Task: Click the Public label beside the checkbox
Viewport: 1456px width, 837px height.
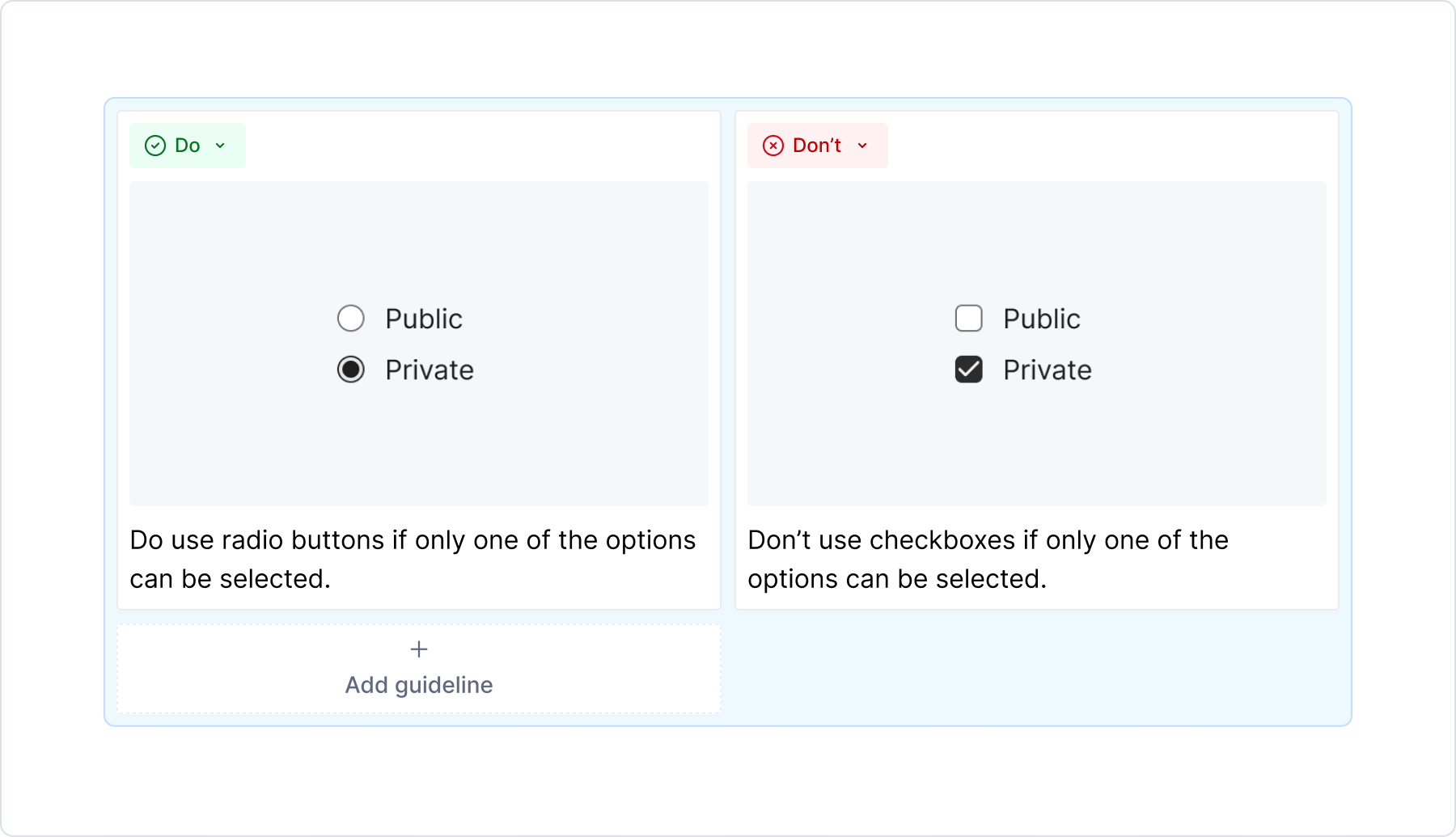Action: click(1042, 319)
